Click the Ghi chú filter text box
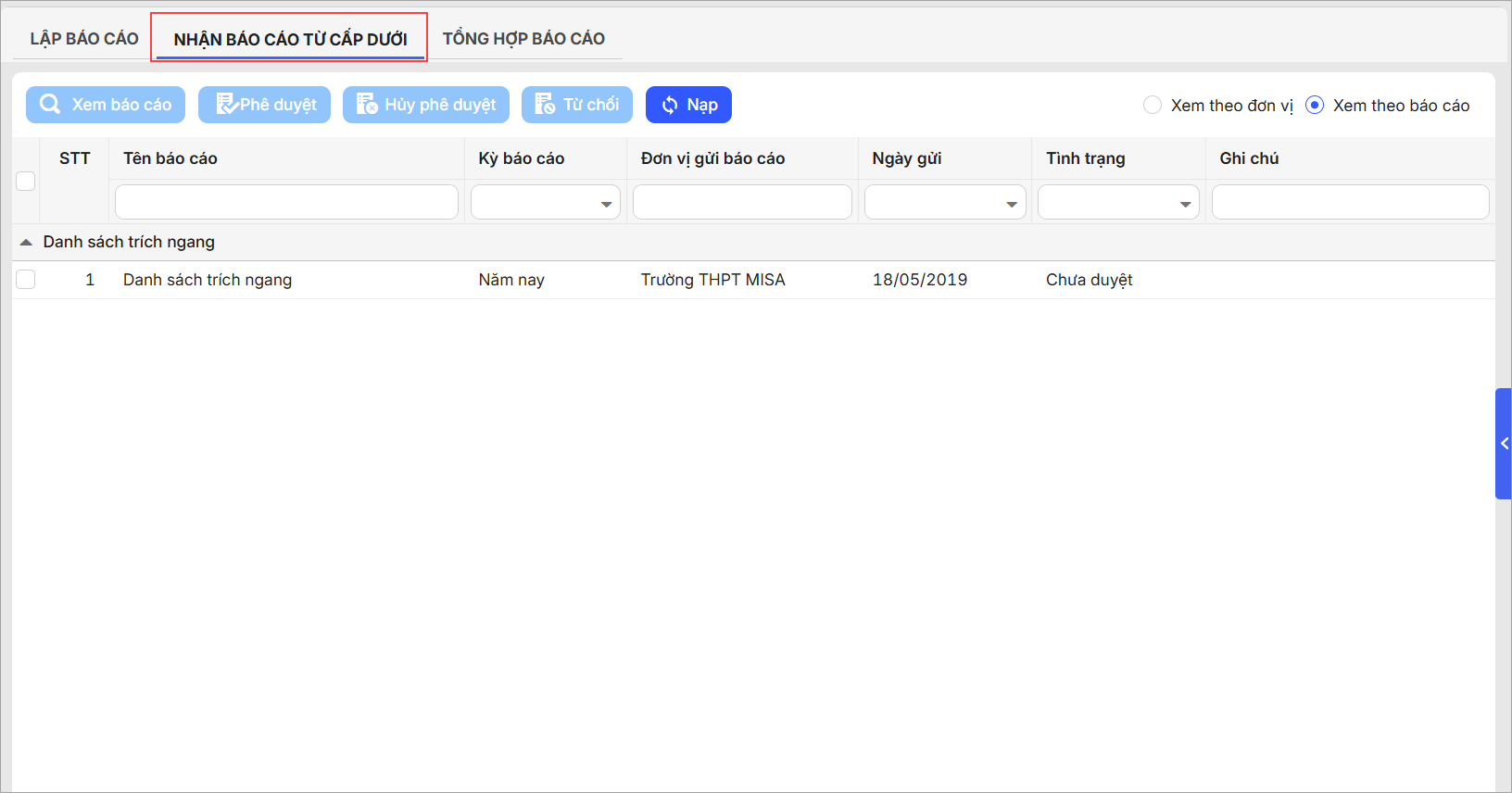The image size is (1512, 793). [1350, 202]
